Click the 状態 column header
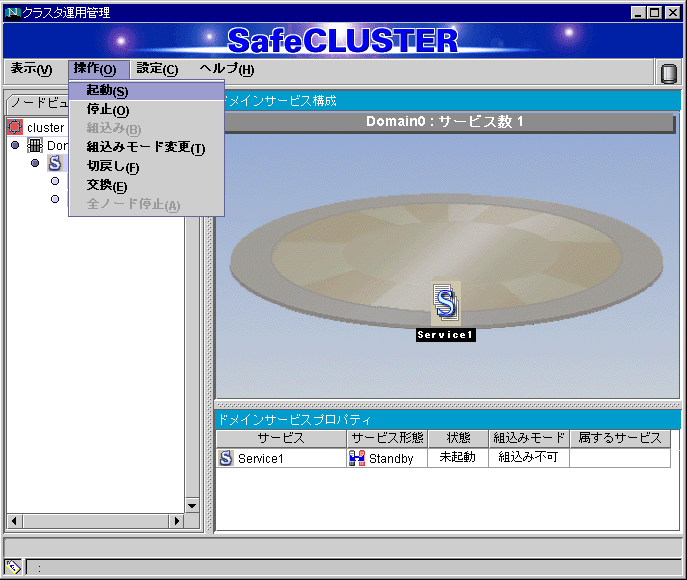687x580 pixels. click(458, 438)
